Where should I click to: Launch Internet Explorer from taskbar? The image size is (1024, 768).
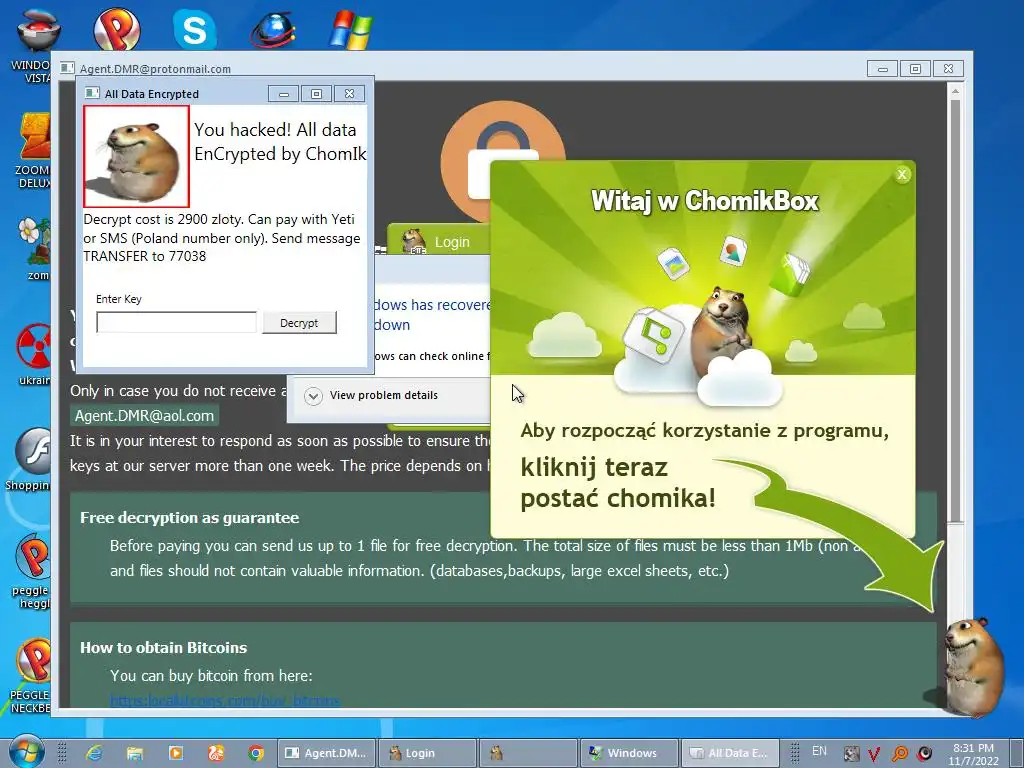95,753
